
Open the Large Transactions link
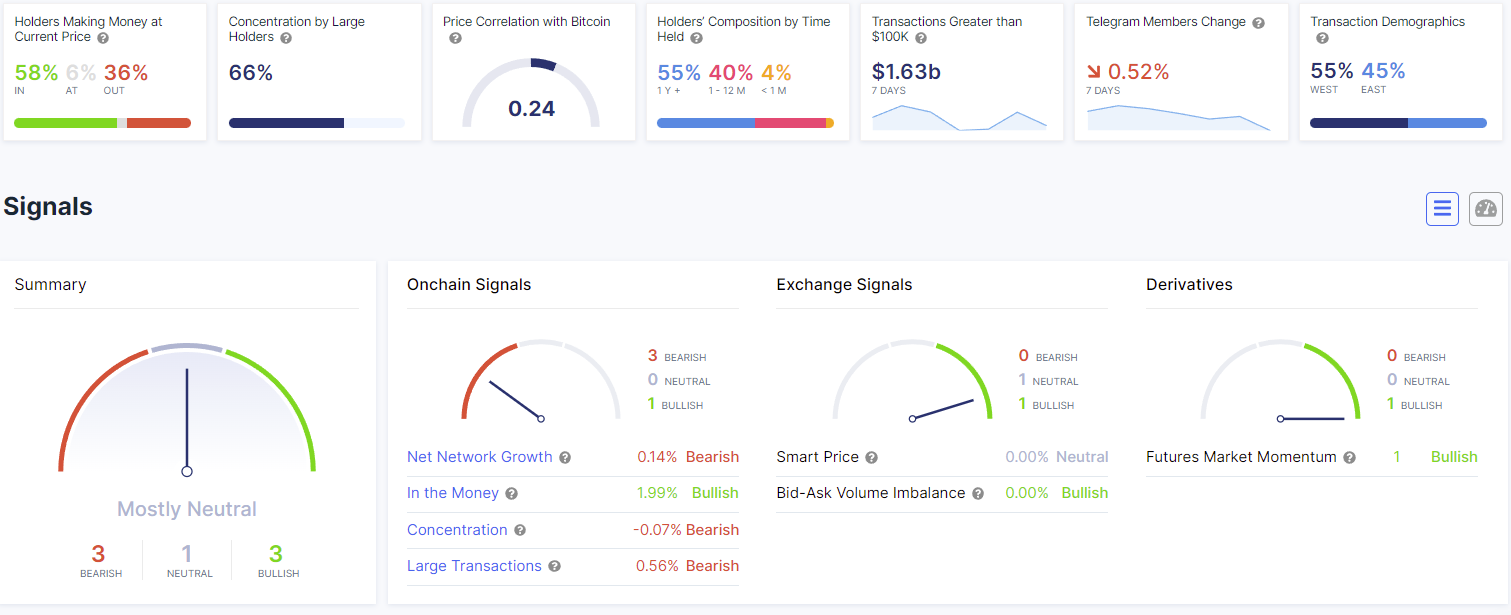click(474, 566)
